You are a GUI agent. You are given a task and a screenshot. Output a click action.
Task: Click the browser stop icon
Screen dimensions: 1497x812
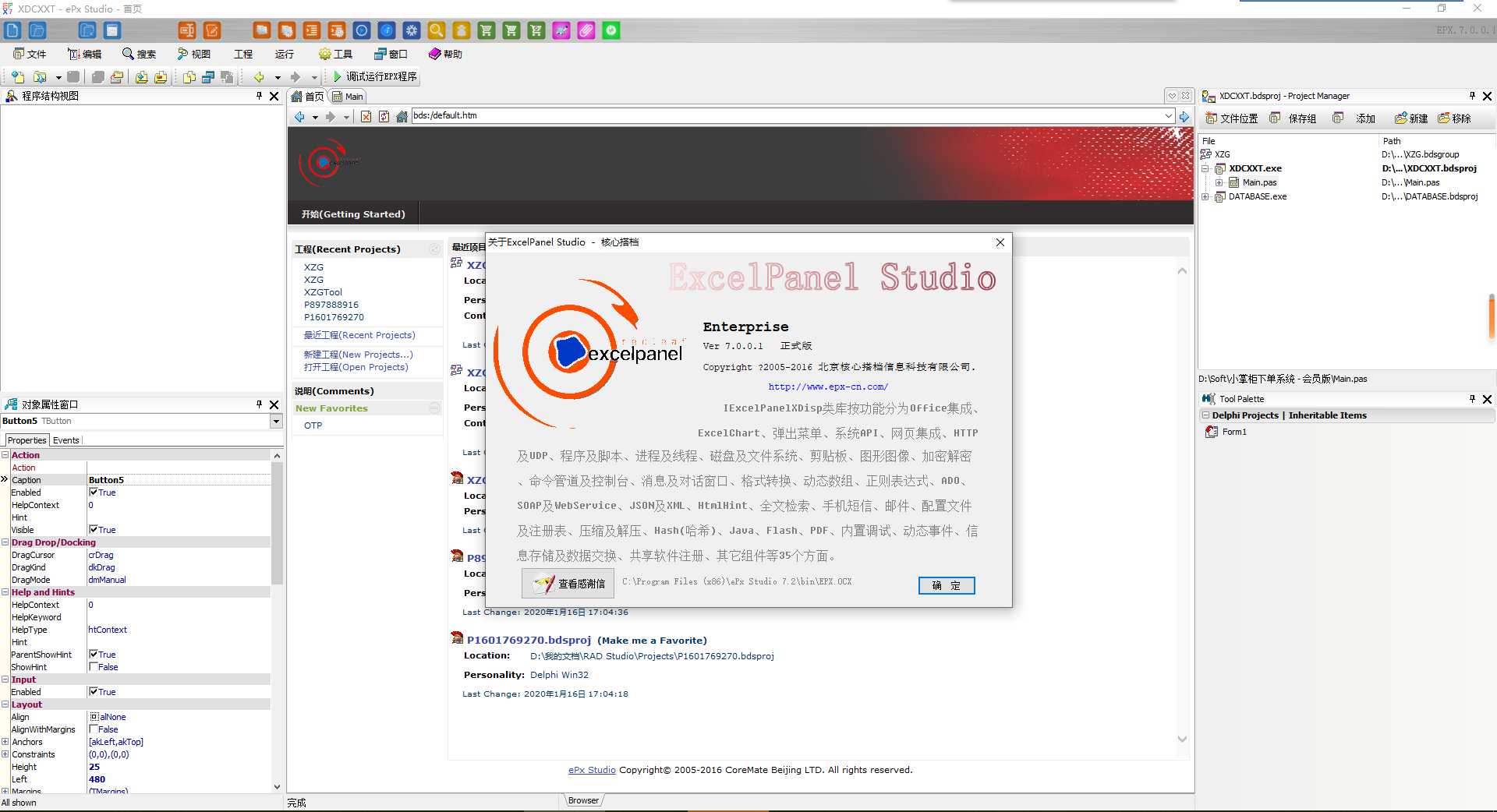click(366, 117)
